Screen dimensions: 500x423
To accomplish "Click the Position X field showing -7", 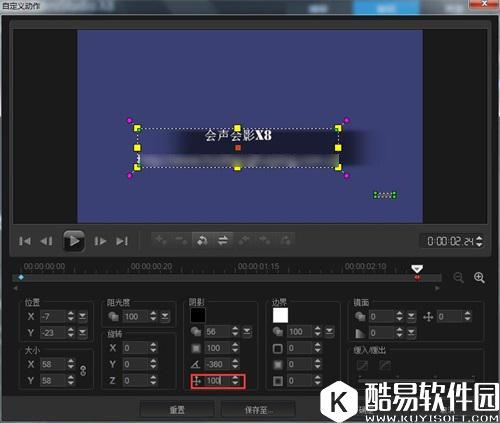I will coord(53,316).
